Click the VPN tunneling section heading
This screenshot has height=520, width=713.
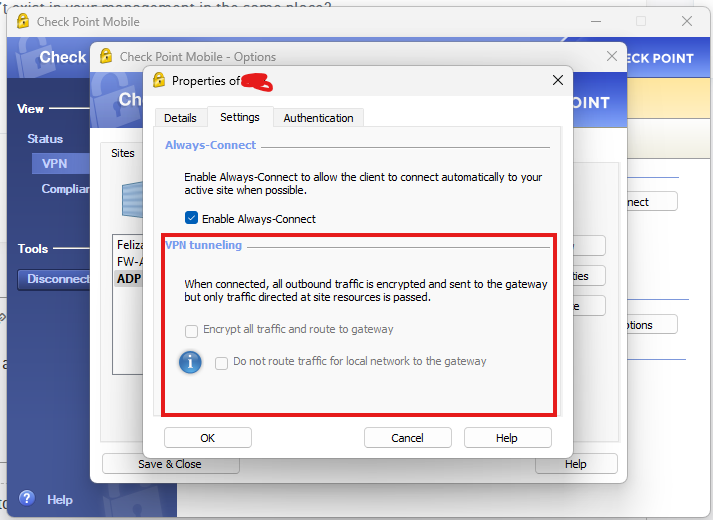203,245
